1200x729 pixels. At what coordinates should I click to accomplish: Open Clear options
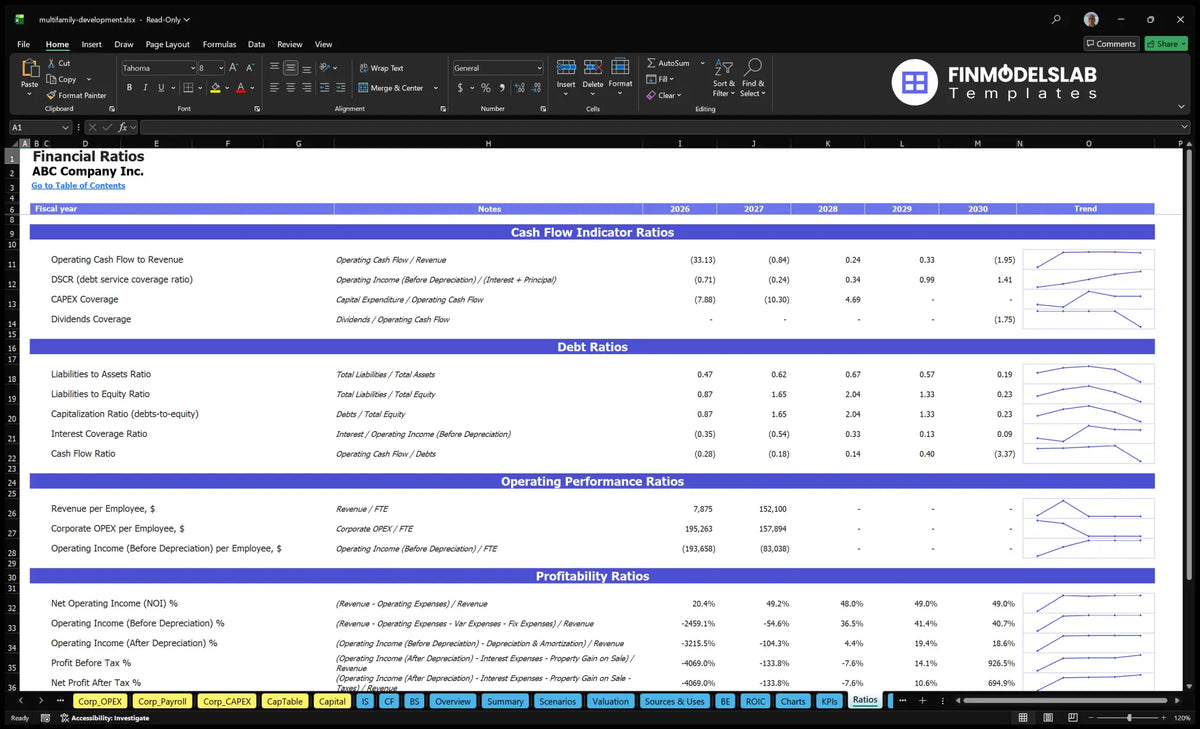664,95
